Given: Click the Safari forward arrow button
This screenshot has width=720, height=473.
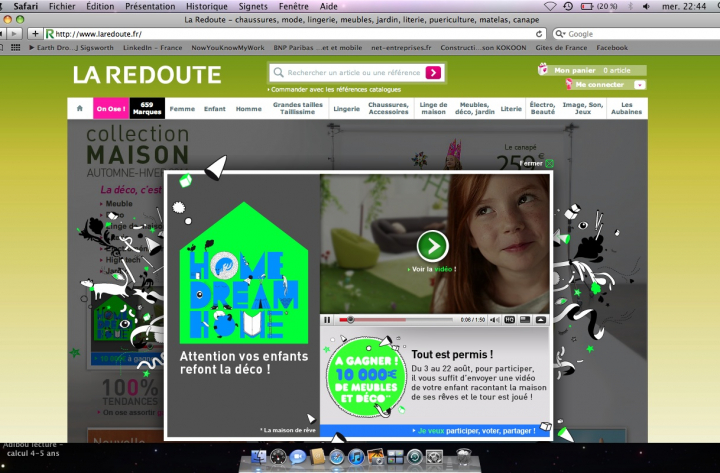Looking at the screenshot, I should [x=14, y=34].
